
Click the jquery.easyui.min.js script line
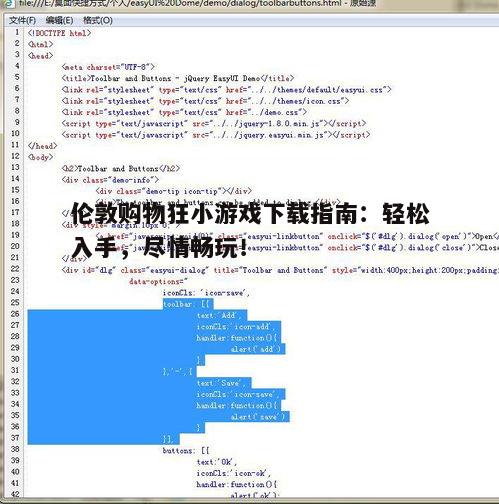(x=216, y=135)
